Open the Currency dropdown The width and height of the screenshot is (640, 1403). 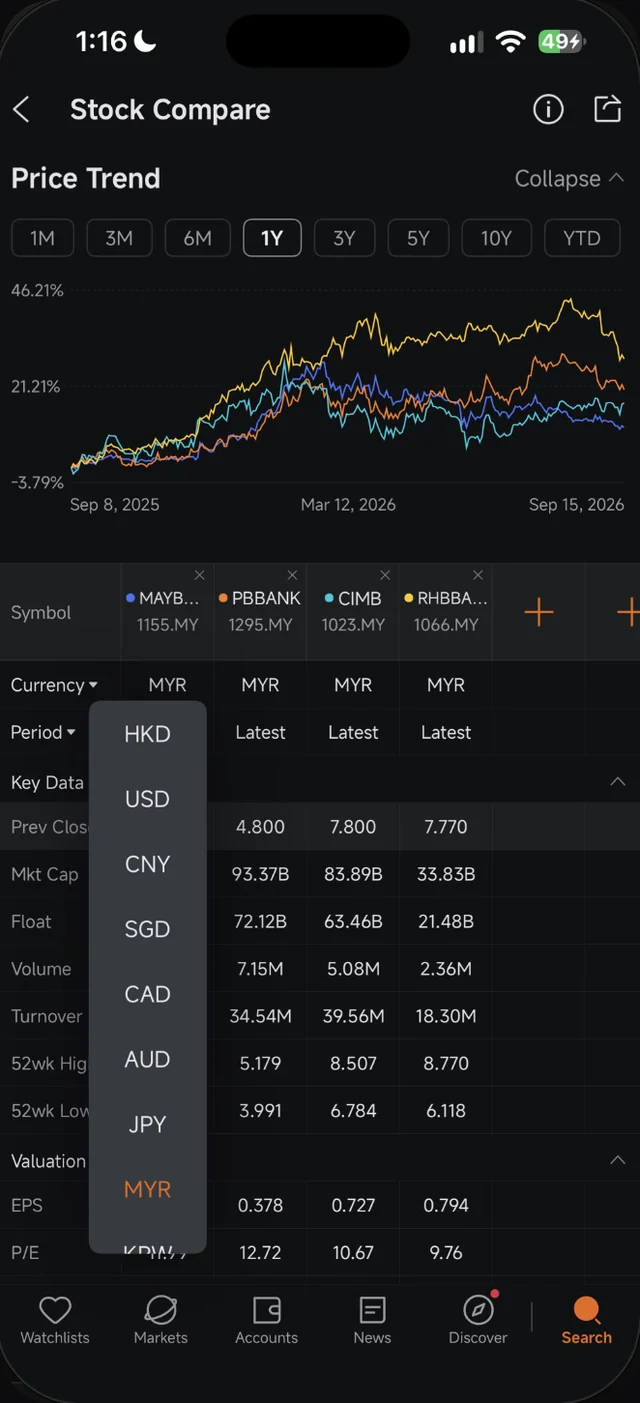coord(54,685)
